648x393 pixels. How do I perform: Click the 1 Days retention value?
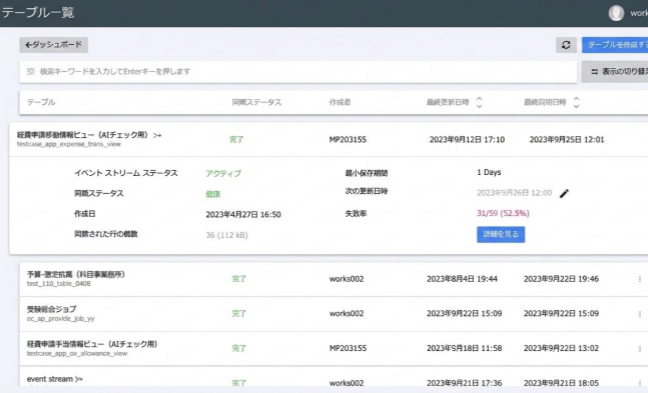pyautogui.click(x=489, y=172)
